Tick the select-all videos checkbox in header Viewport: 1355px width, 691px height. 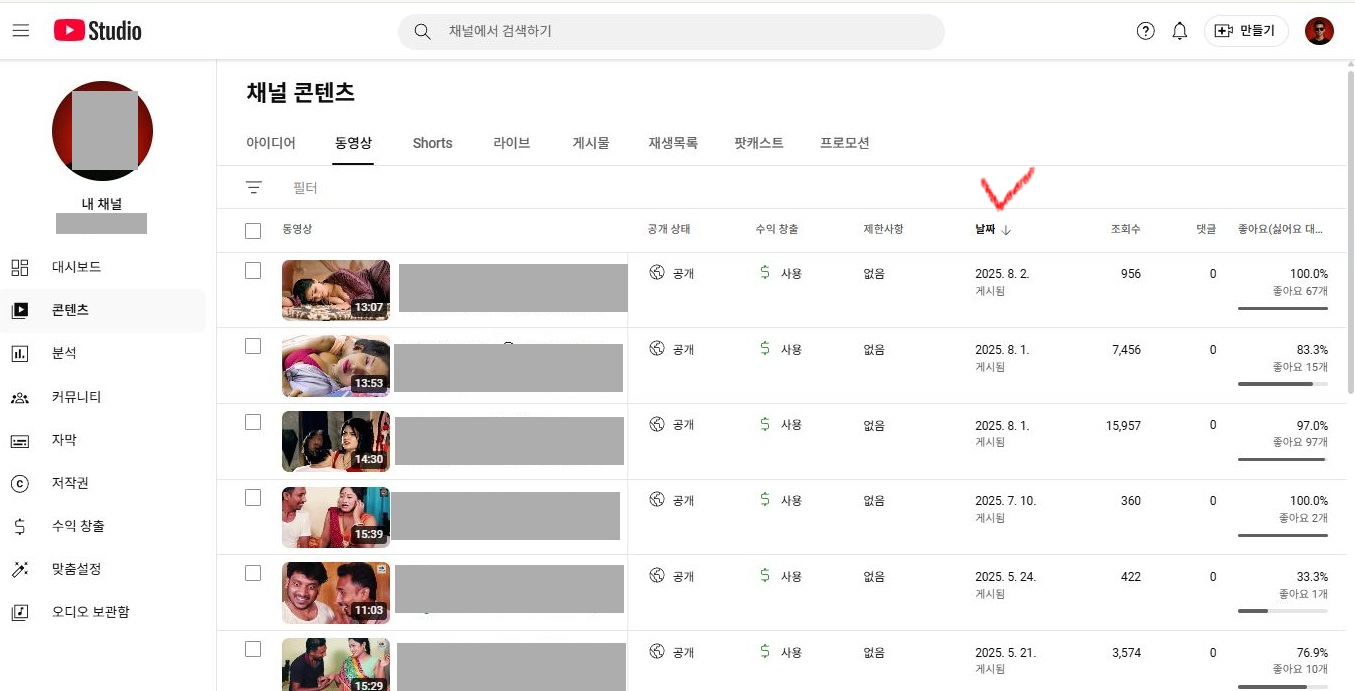[253, 231]
